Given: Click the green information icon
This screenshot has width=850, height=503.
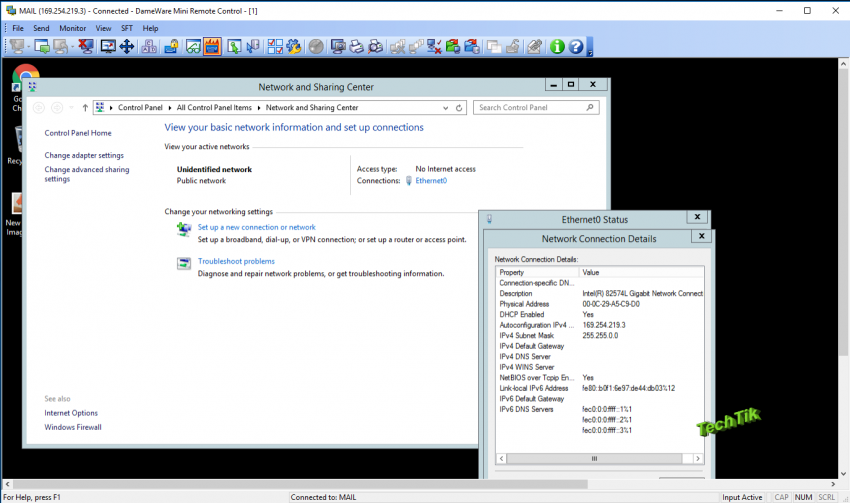Looking at the screenshot, I should tap(557, 47).
